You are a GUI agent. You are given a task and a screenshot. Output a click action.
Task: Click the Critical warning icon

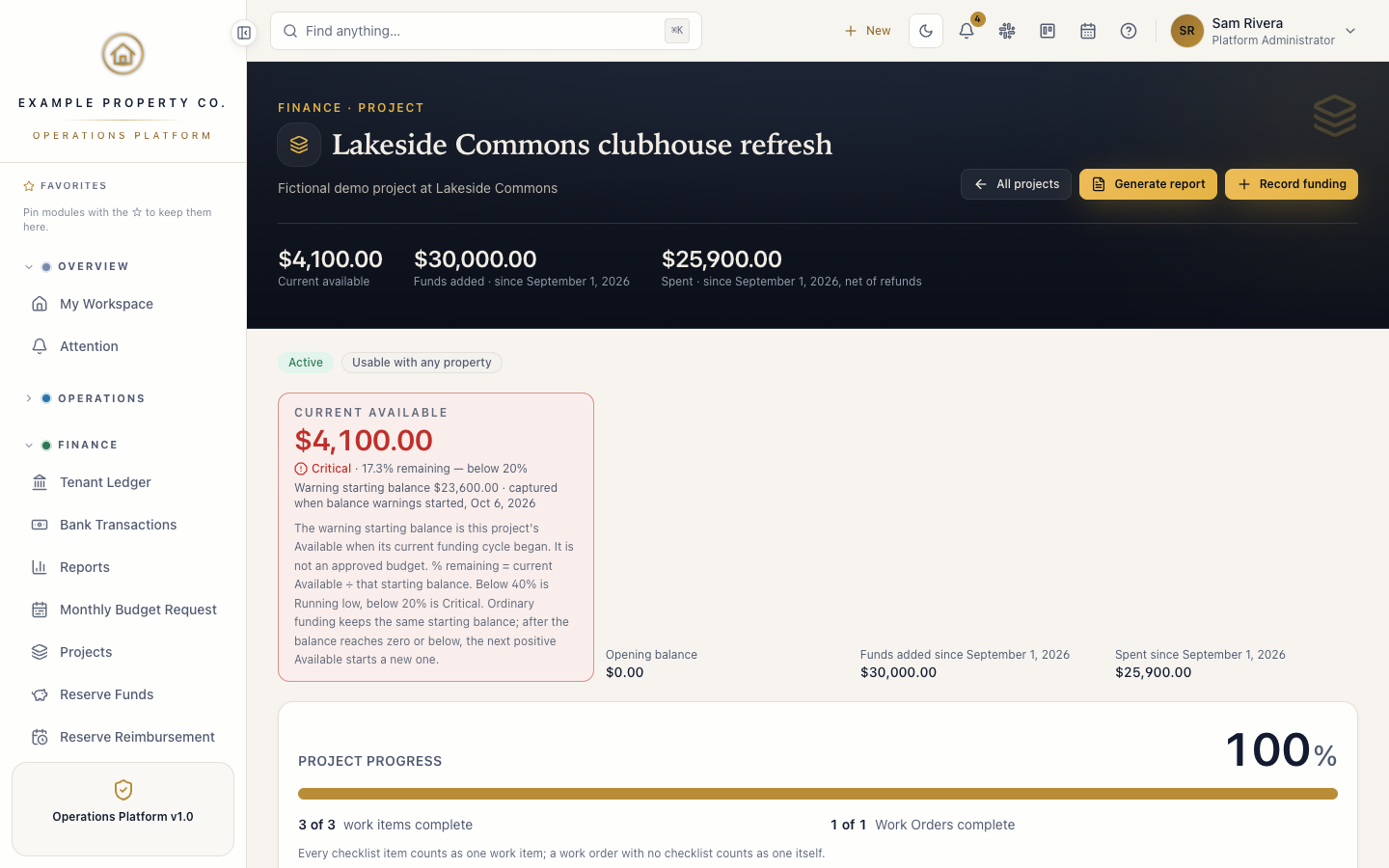click(301, 469)
